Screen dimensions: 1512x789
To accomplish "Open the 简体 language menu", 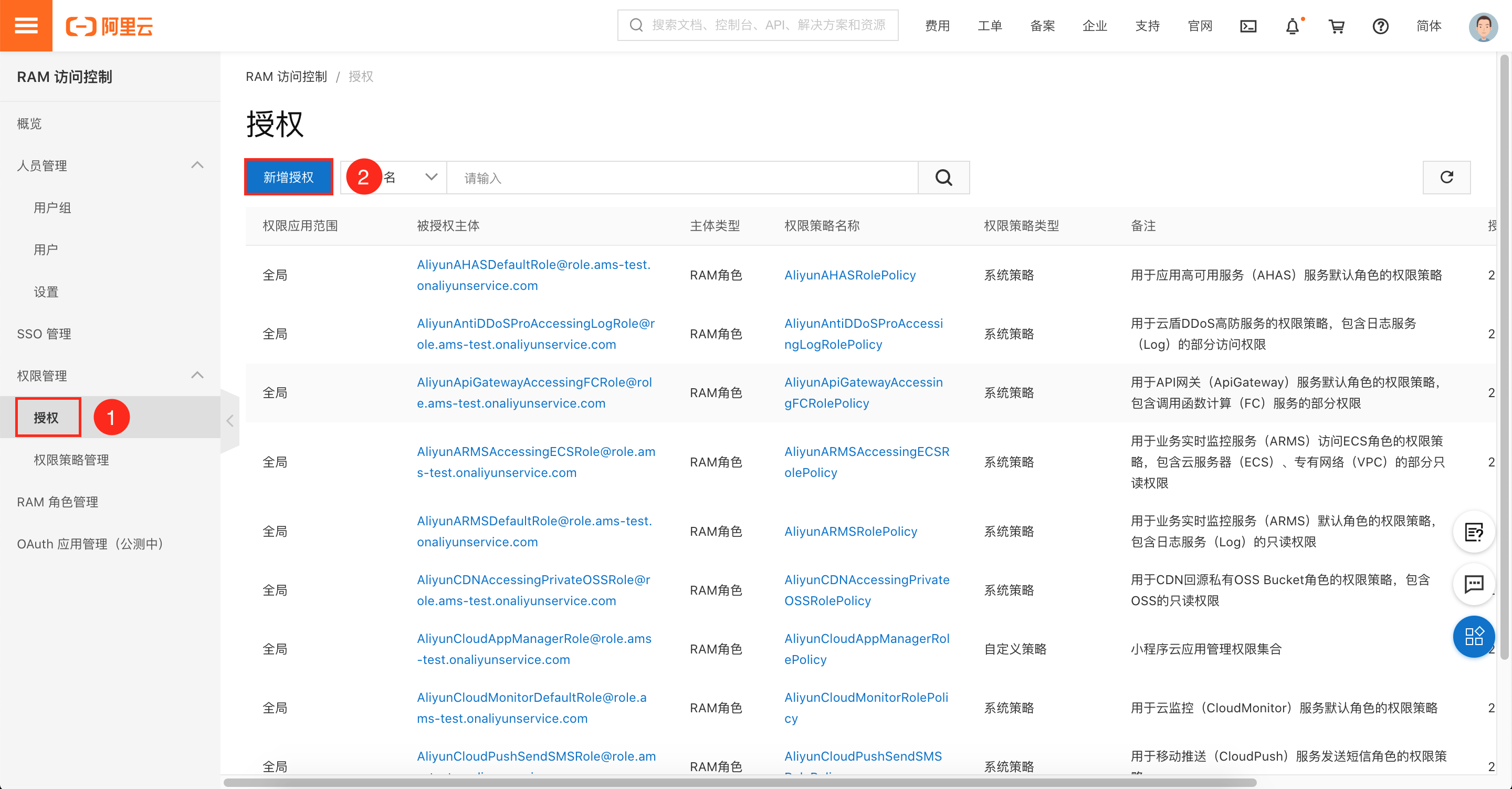I will (x=1429, y=26).
